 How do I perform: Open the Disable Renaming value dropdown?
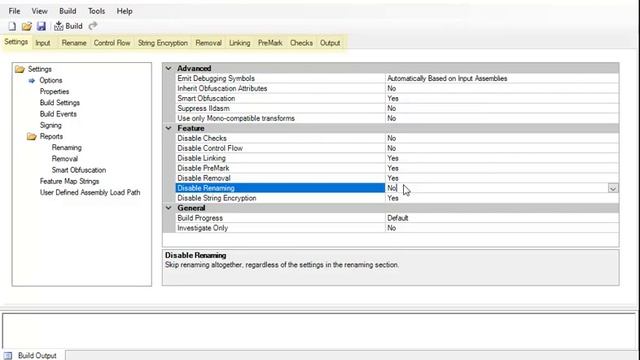coord(613,188)
